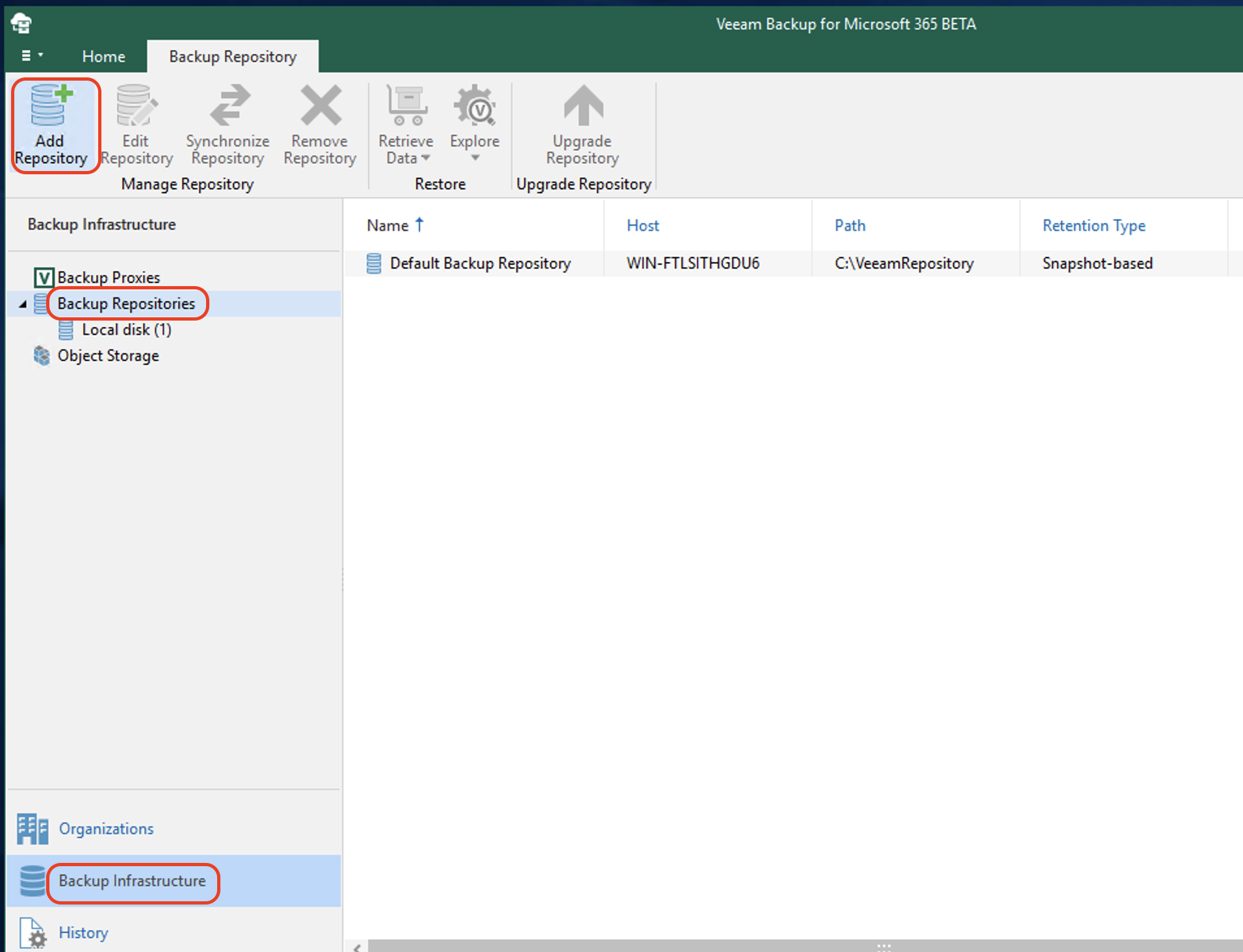
Task: Click the Backup Repositories database tree icon
Action: tap(40, 304)
